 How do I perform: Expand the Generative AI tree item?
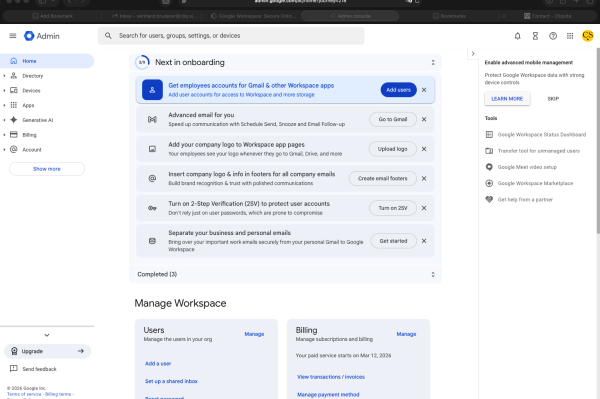click(x=4, y=120)
